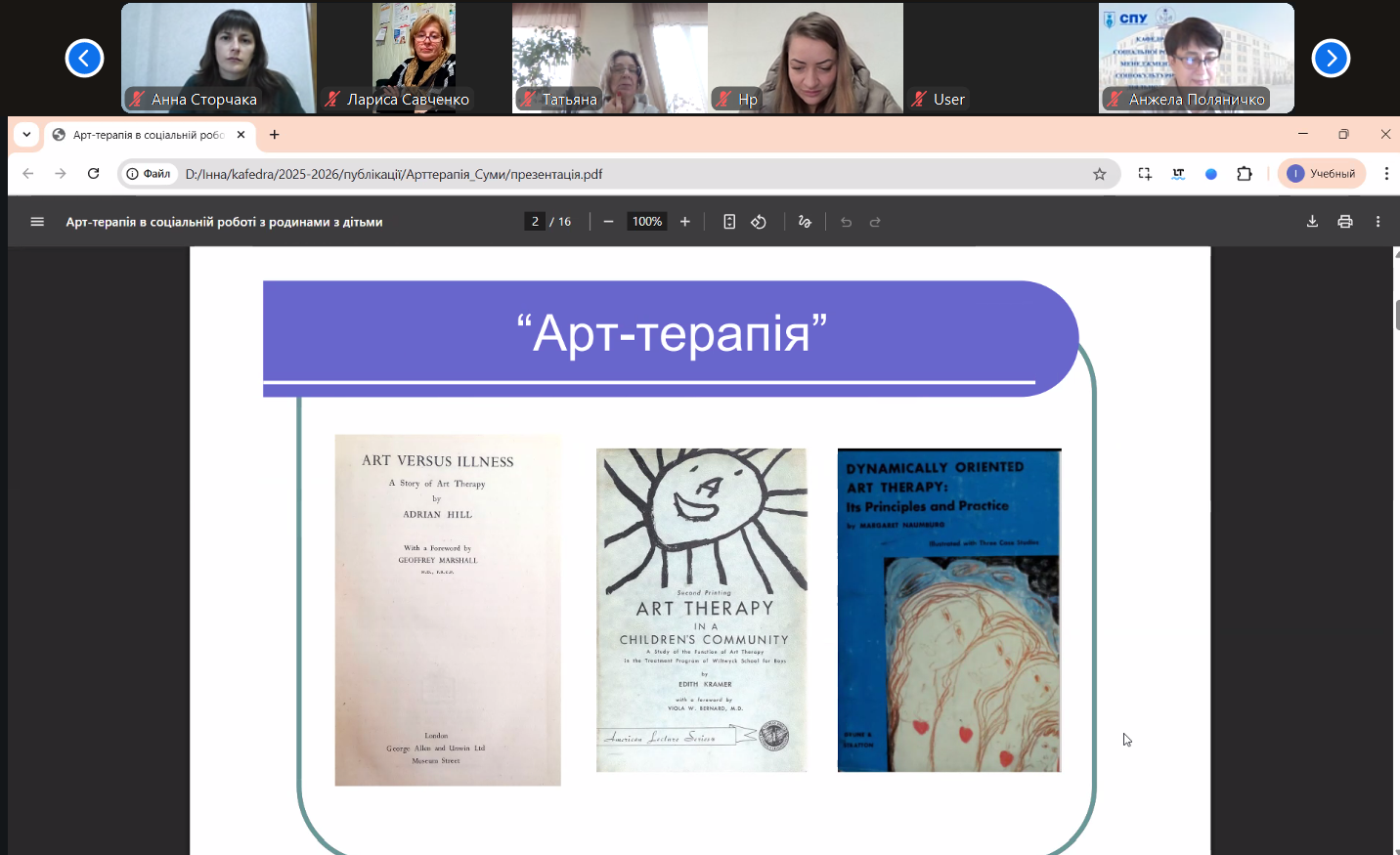Click the PDF vertical scrollbar thumb
The height and width of the screenshot is (855, 1400).
[x=1397, y=316]
